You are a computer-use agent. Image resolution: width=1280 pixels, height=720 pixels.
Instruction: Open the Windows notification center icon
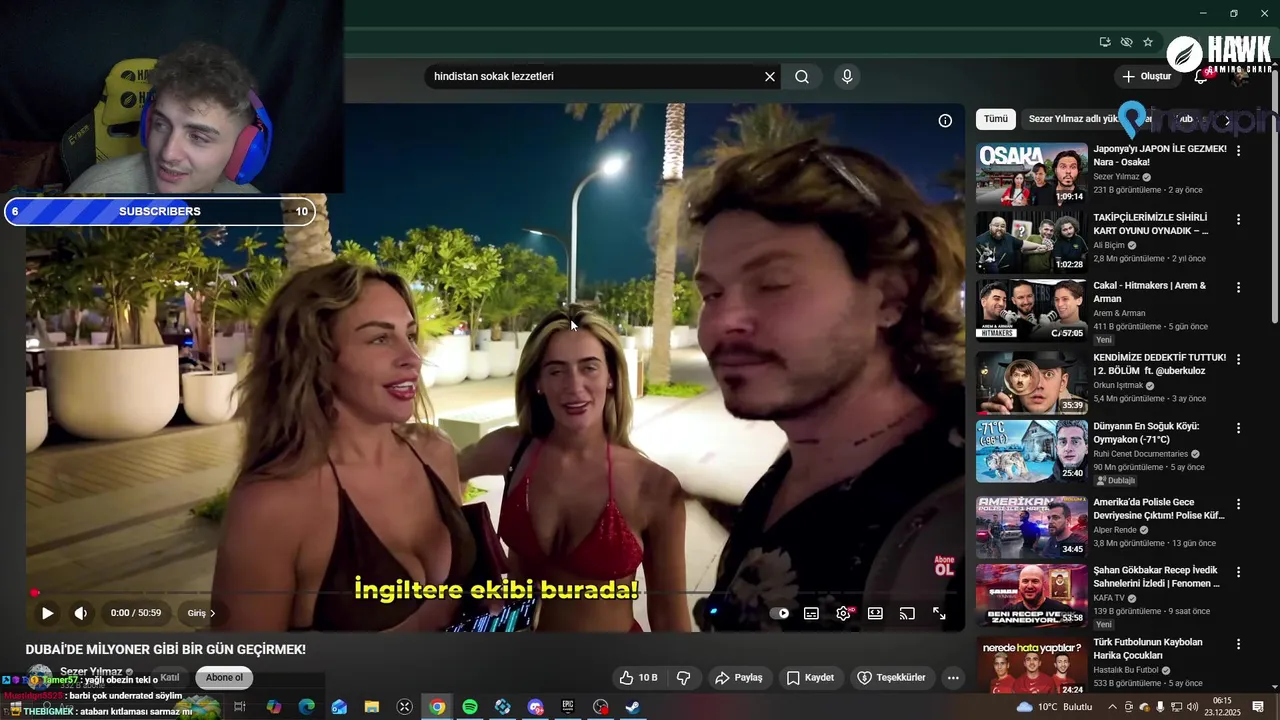pos(1258,707)
